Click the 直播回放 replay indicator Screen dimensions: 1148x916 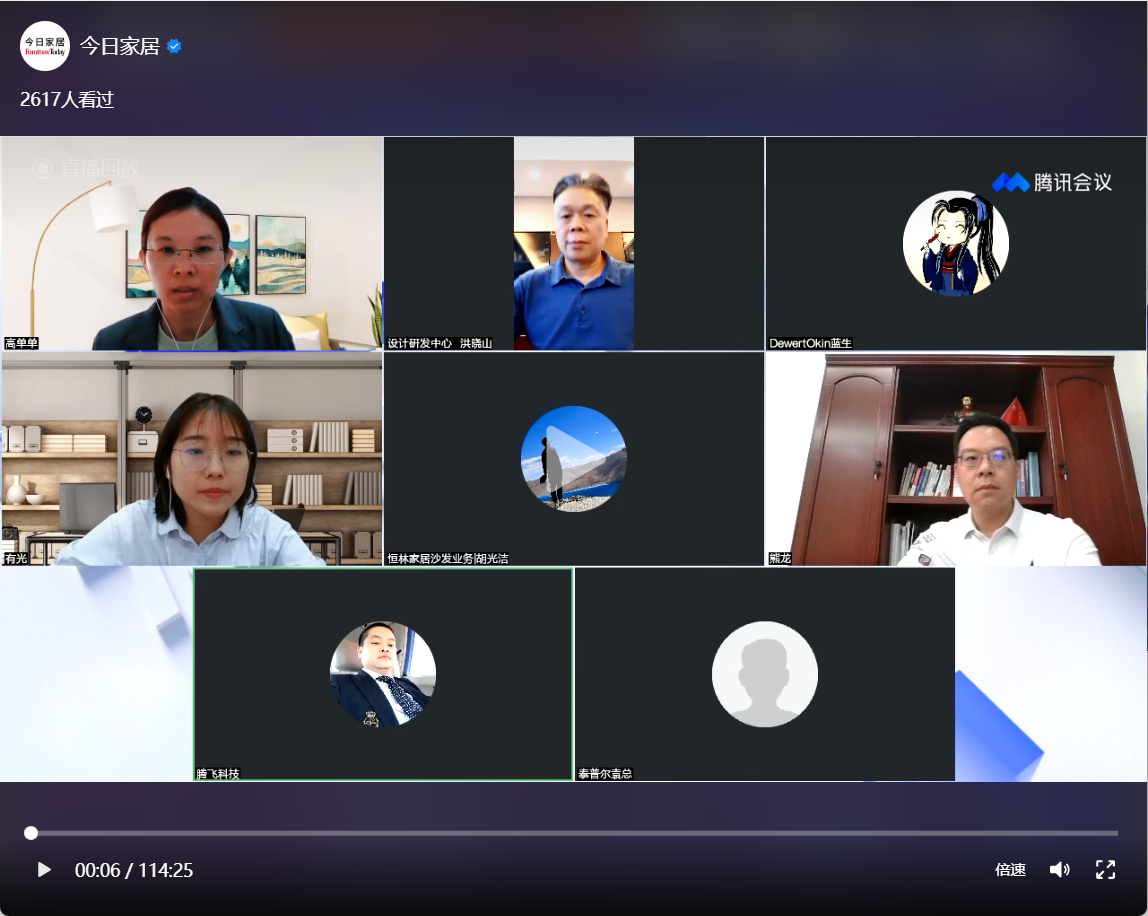click(x=86, y=168)
